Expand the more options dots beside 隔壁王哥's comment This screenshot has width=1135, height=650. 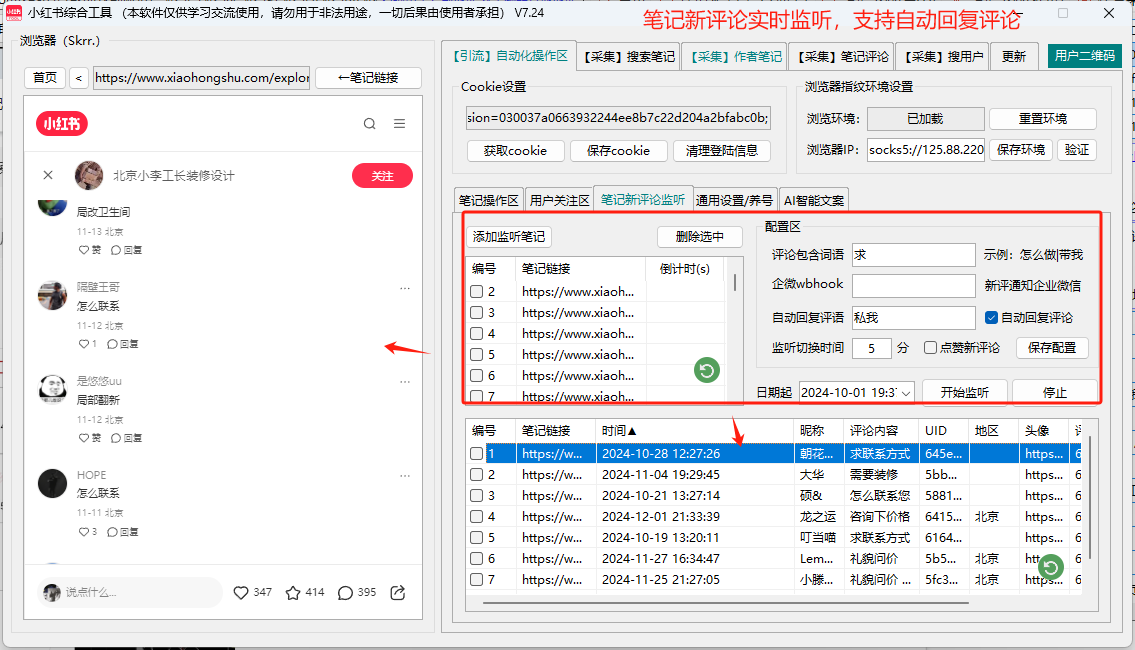405,288
